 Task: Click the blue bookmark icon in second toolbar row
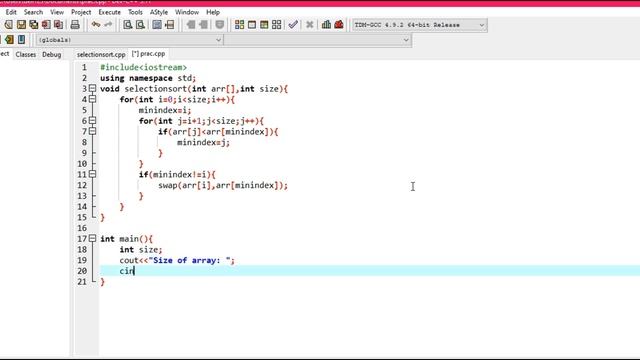click(x=21, y=40)
